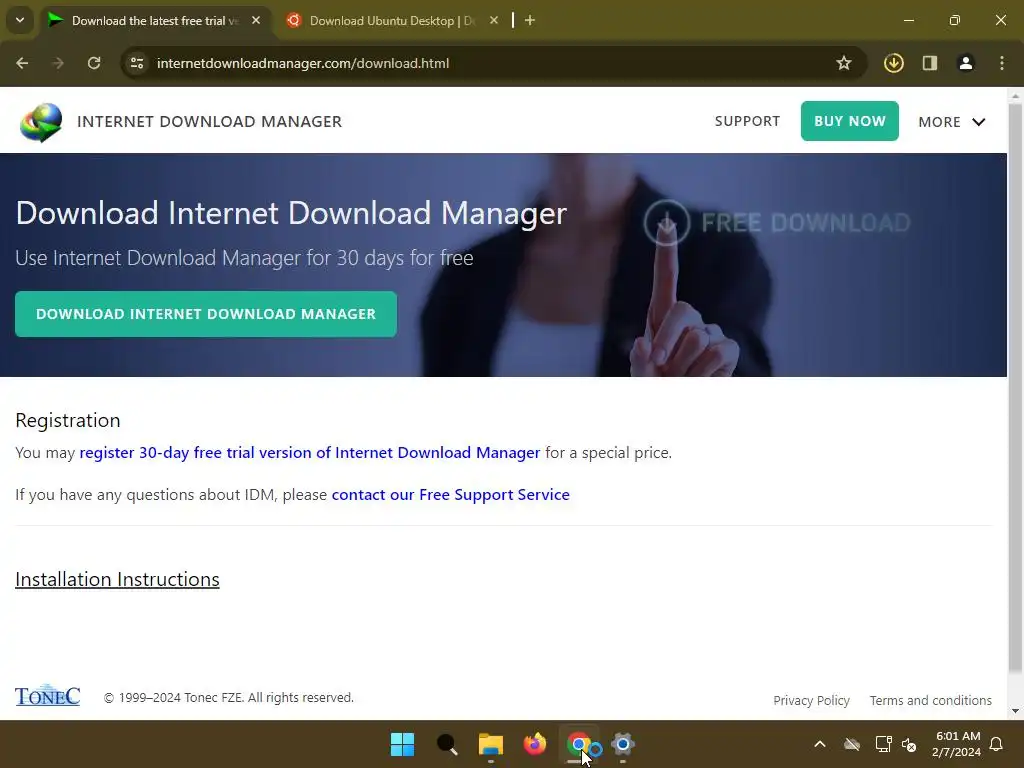Open the clock and date flyout

click(x=957, y=744)
